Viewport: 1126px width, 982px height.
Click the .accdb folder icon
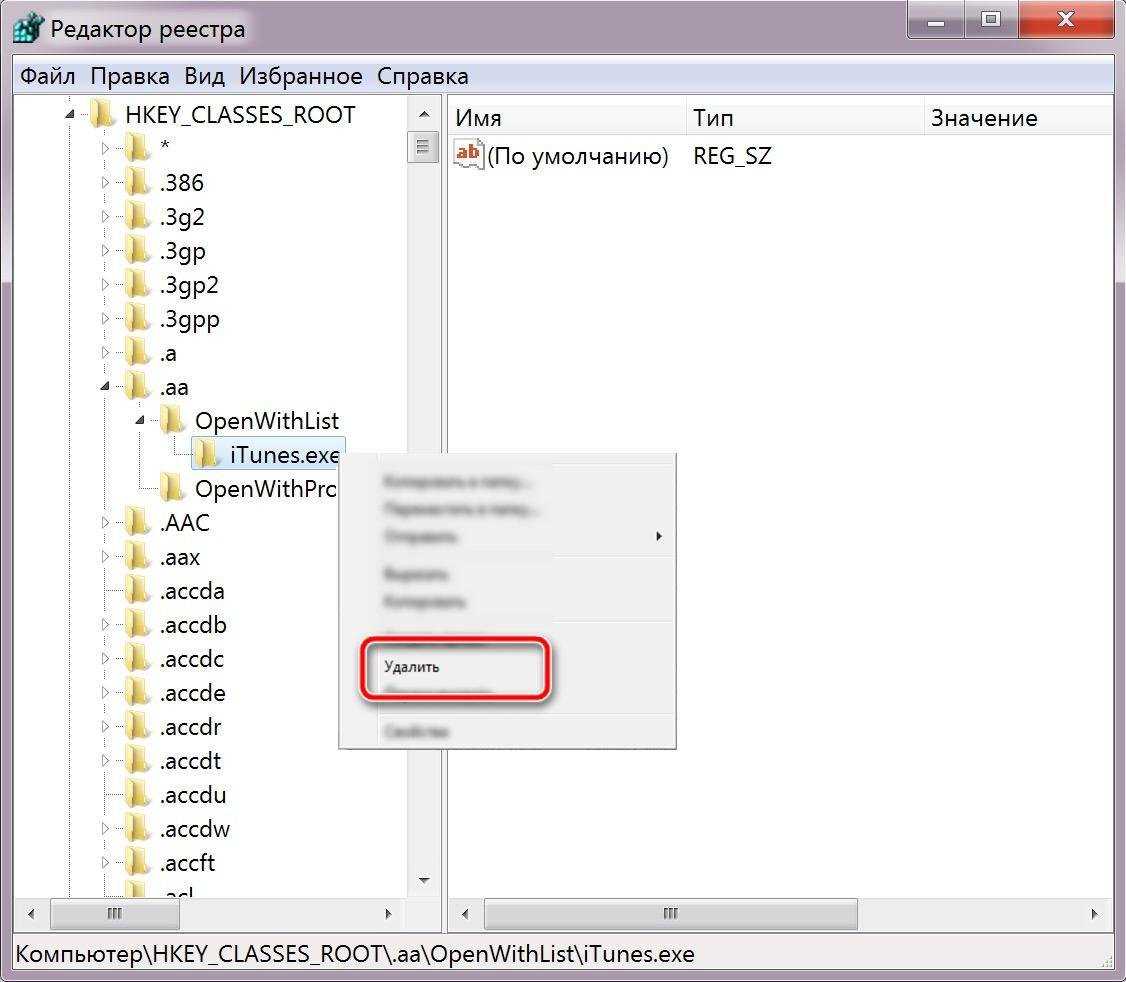(x=138, y=625)
